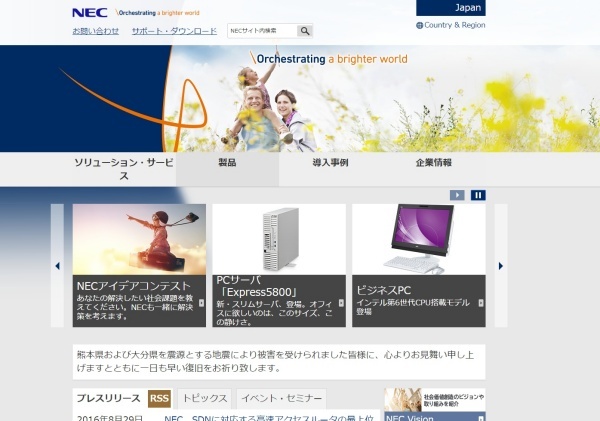Open the Express5800 server image
The width and height of the screenshot is (600, 421).
tap(279, 239)
